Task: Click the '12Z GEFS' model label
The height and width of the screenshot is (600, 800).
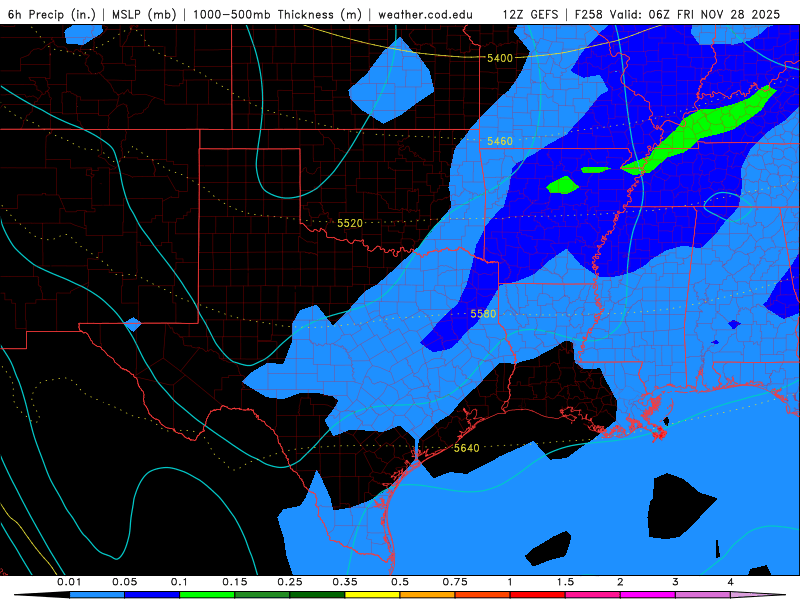Action: [x=530, y=14]
